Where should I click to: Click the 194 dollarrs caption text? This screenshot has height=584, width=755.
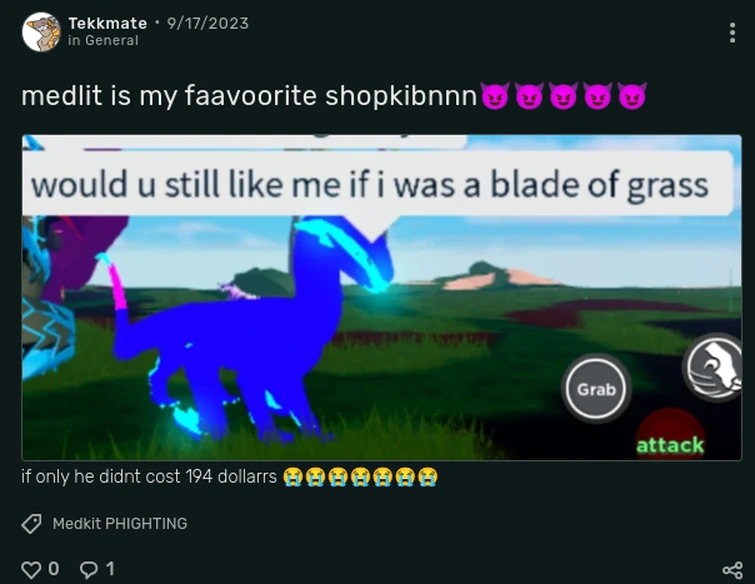coord(149,477)
